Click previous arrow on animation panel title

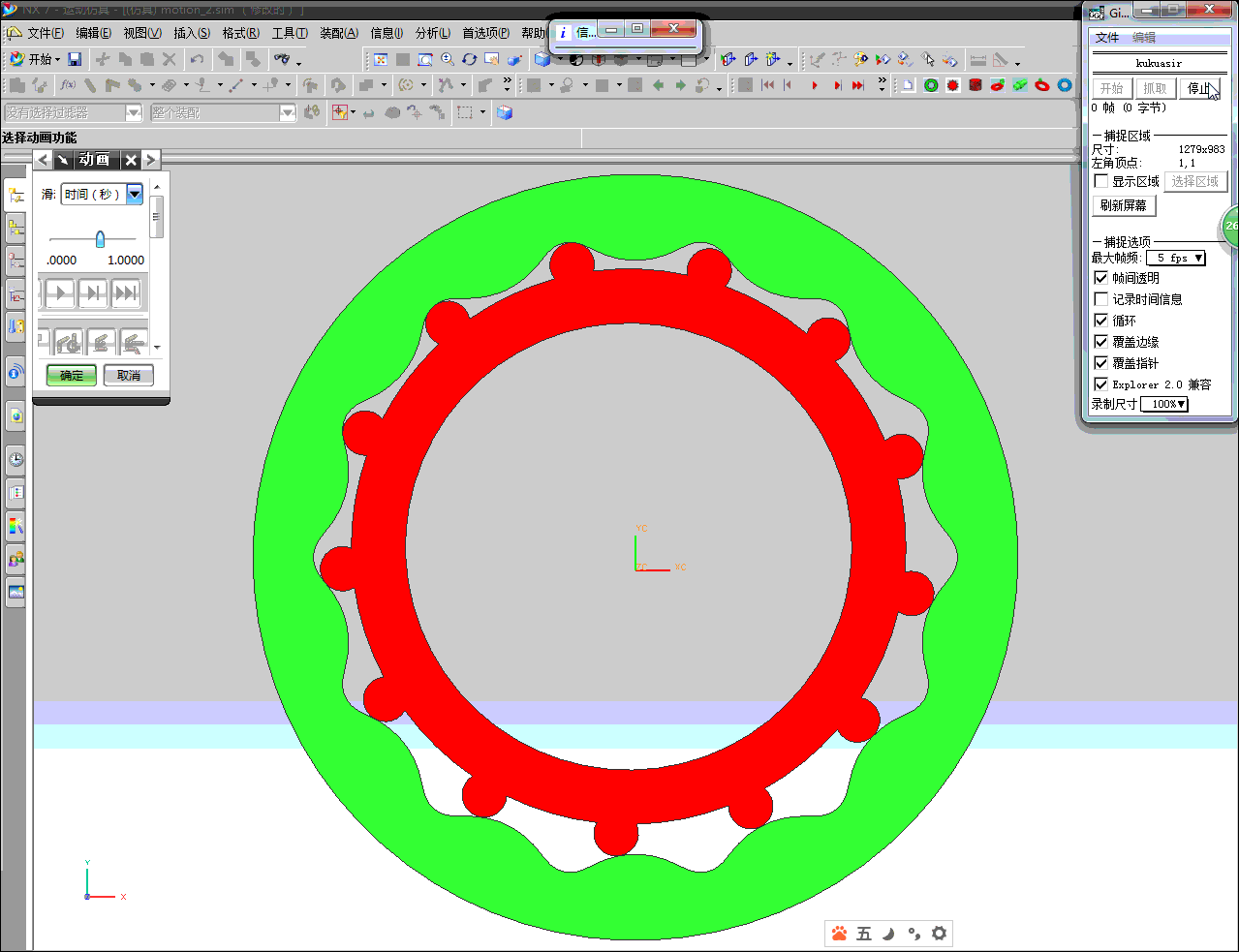coord(43,160)
